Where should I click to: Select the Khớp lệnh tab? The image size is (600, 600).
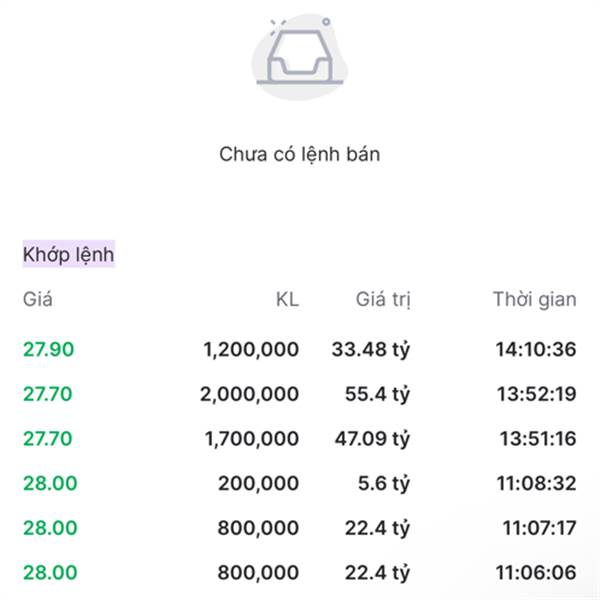pos(69,255)
